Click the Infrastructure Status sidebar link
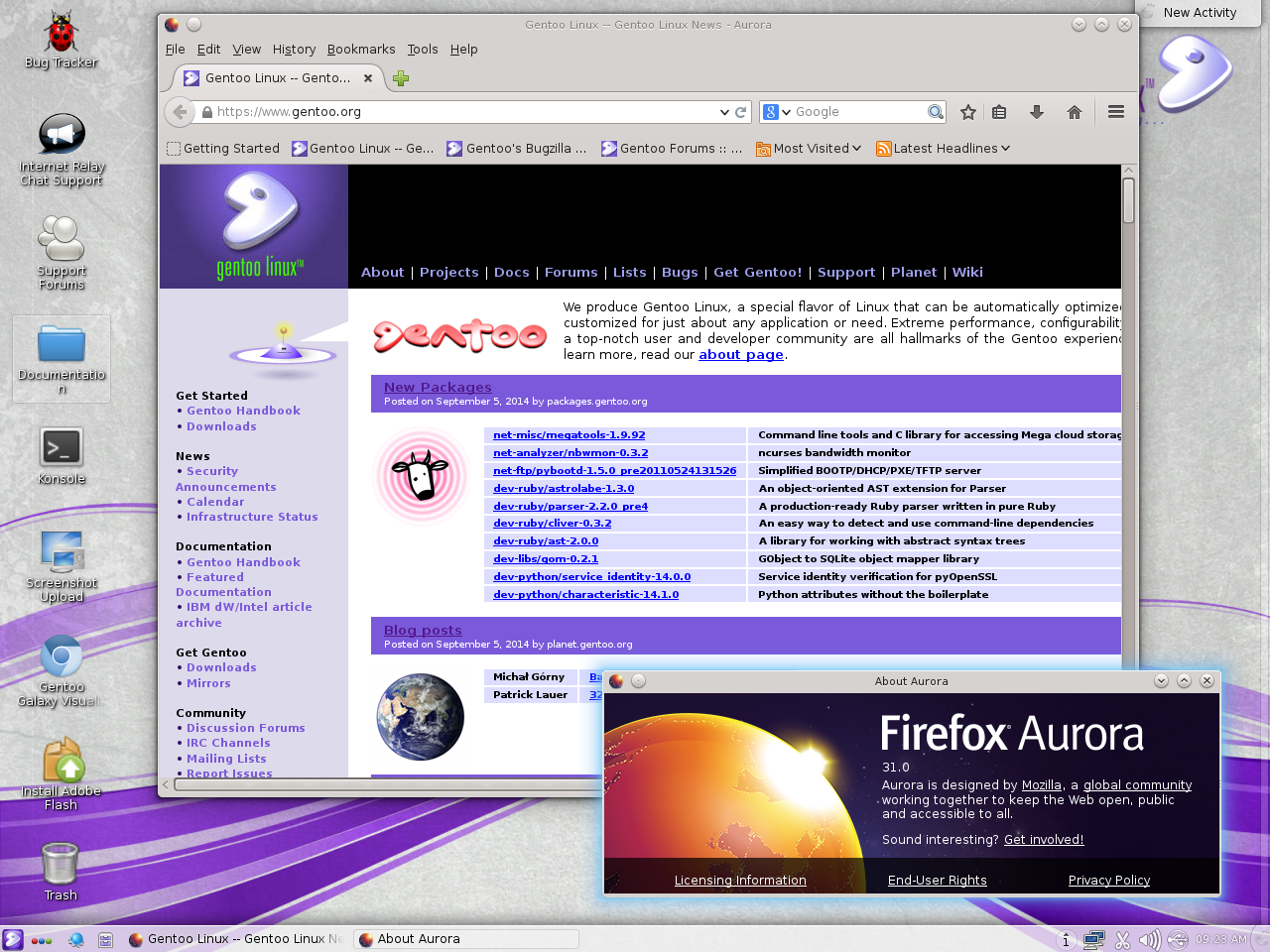Viewport: 1270px width, 952px height. click(x=252, y=518)
